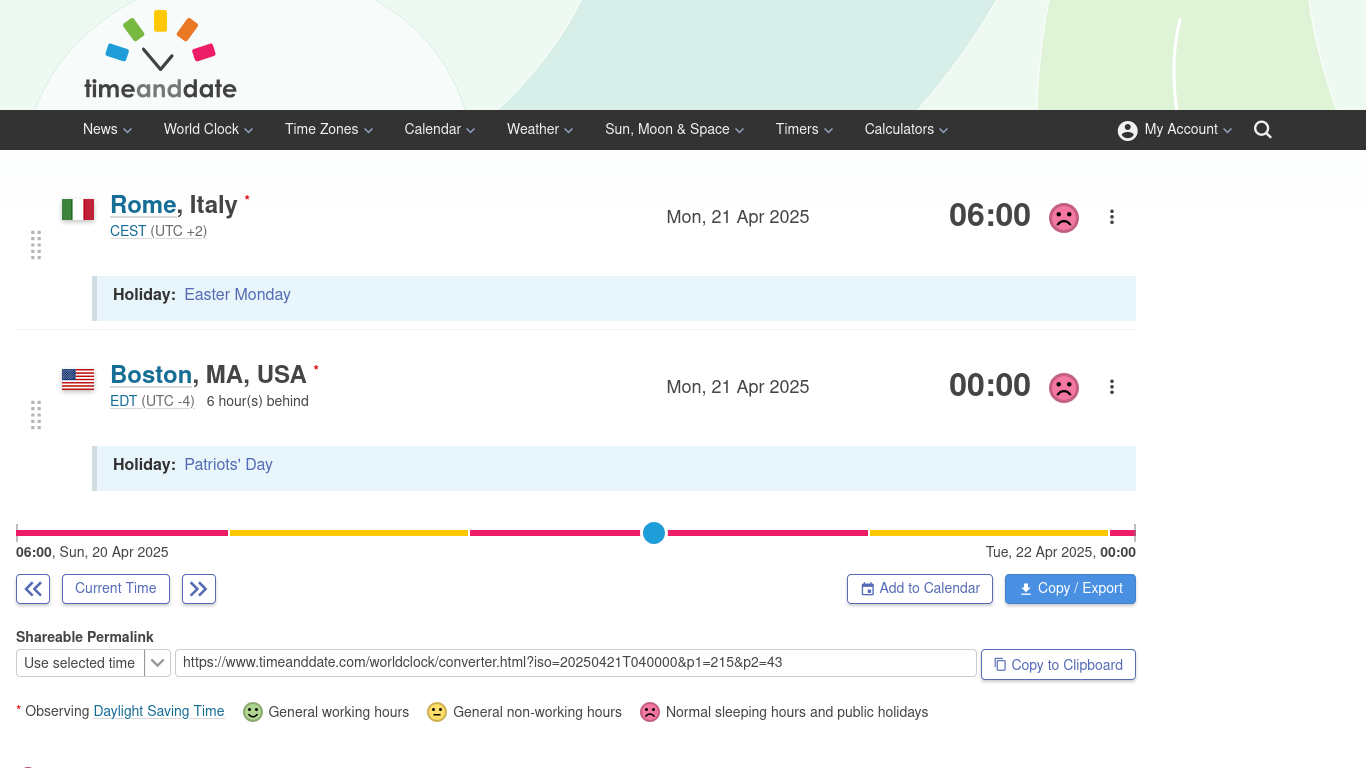Grab the Rome row drag handle
This screenshot has width=1366, height=768.
coord(36,245)
